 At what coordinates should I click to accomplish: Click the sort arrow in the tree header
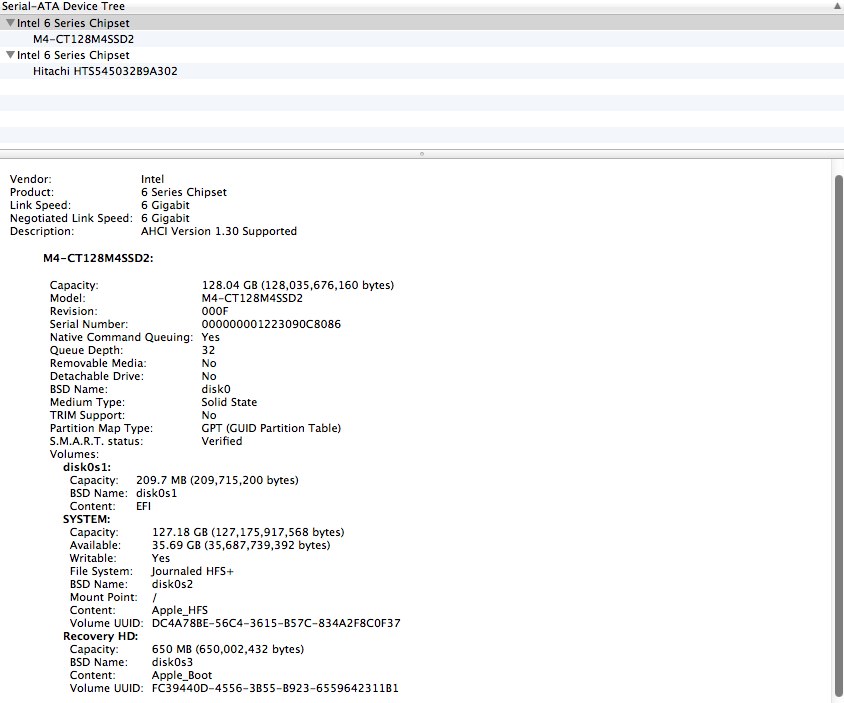coord(838,6)
